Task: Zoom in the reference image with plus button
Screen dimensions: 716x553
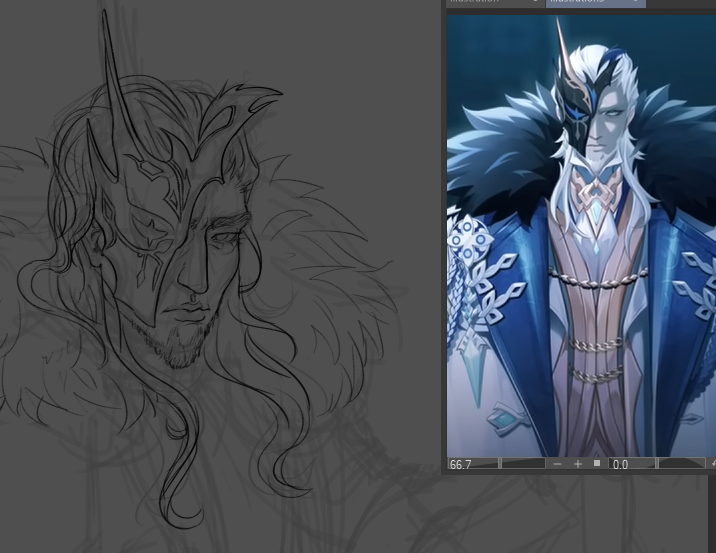Action: [x=578, y=464]
